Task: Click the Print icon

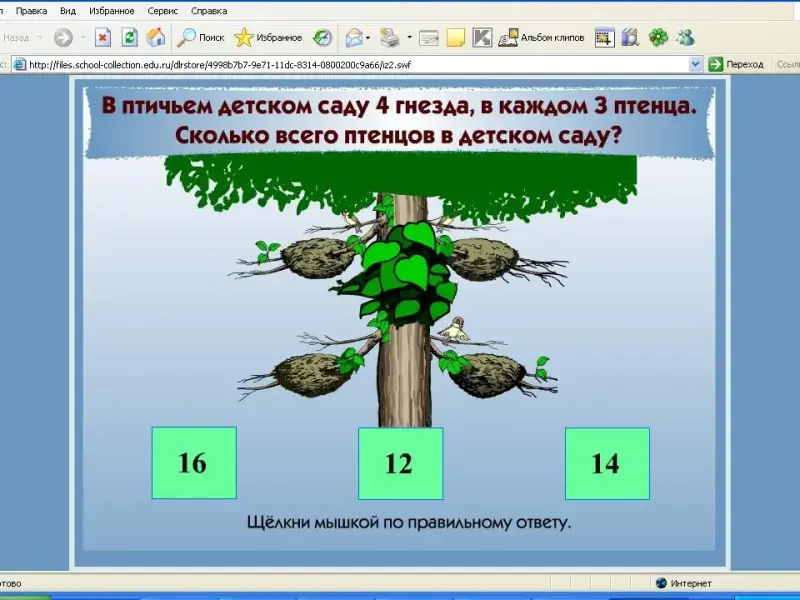Action: click(x=390, y=38)
